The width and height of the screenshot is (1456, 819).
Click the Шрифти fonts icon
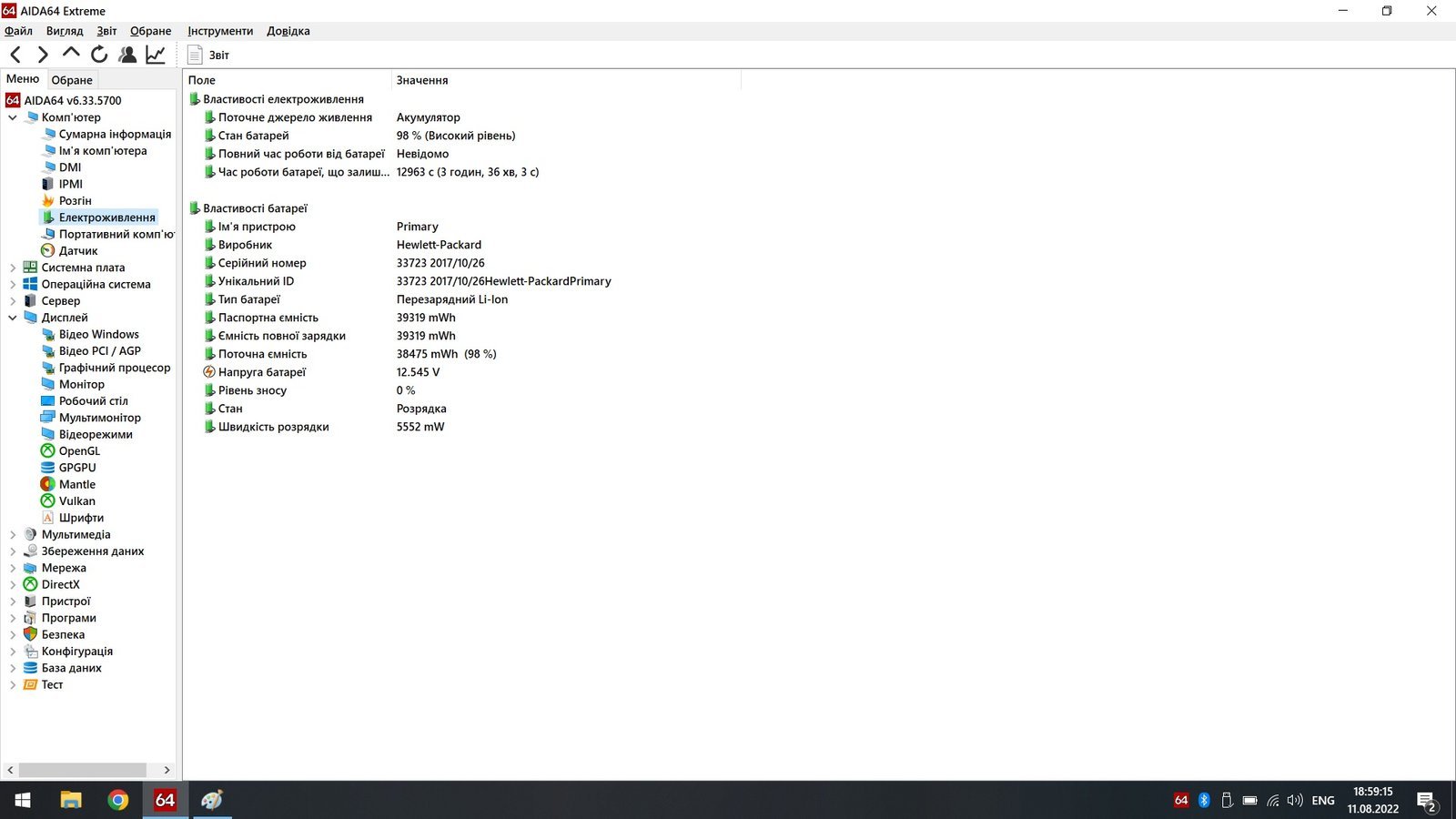pos(48,518)
